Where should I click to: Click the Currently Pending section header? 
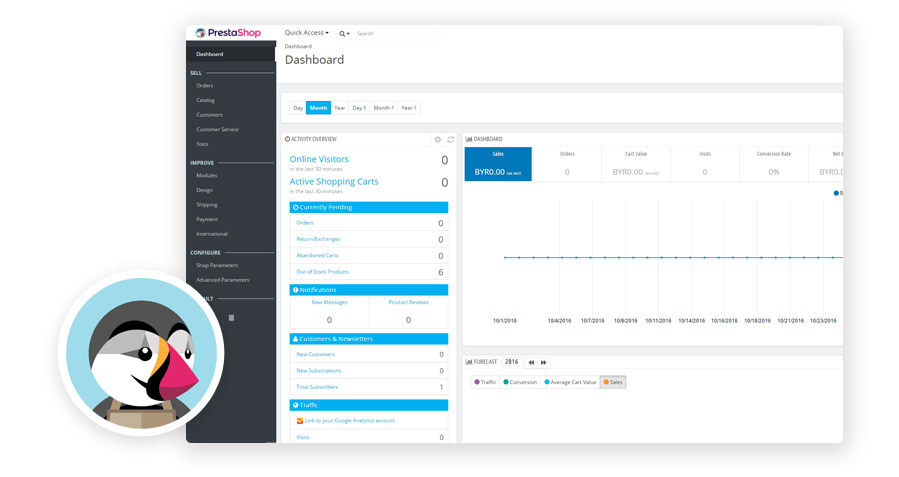369,207
